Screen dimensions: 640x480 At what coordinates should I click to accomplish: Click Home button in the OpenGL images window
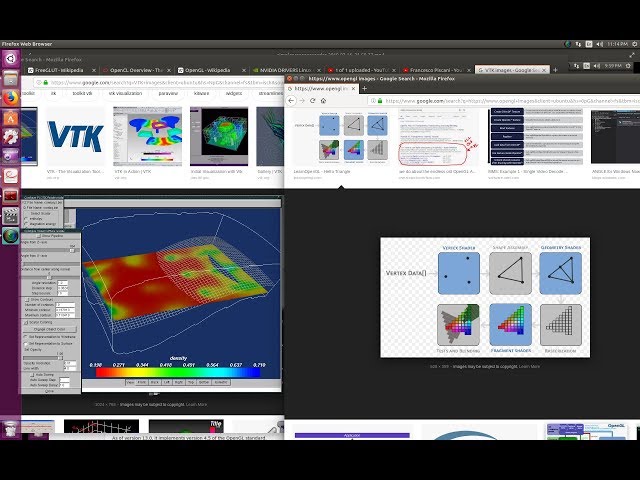point(323,100)
